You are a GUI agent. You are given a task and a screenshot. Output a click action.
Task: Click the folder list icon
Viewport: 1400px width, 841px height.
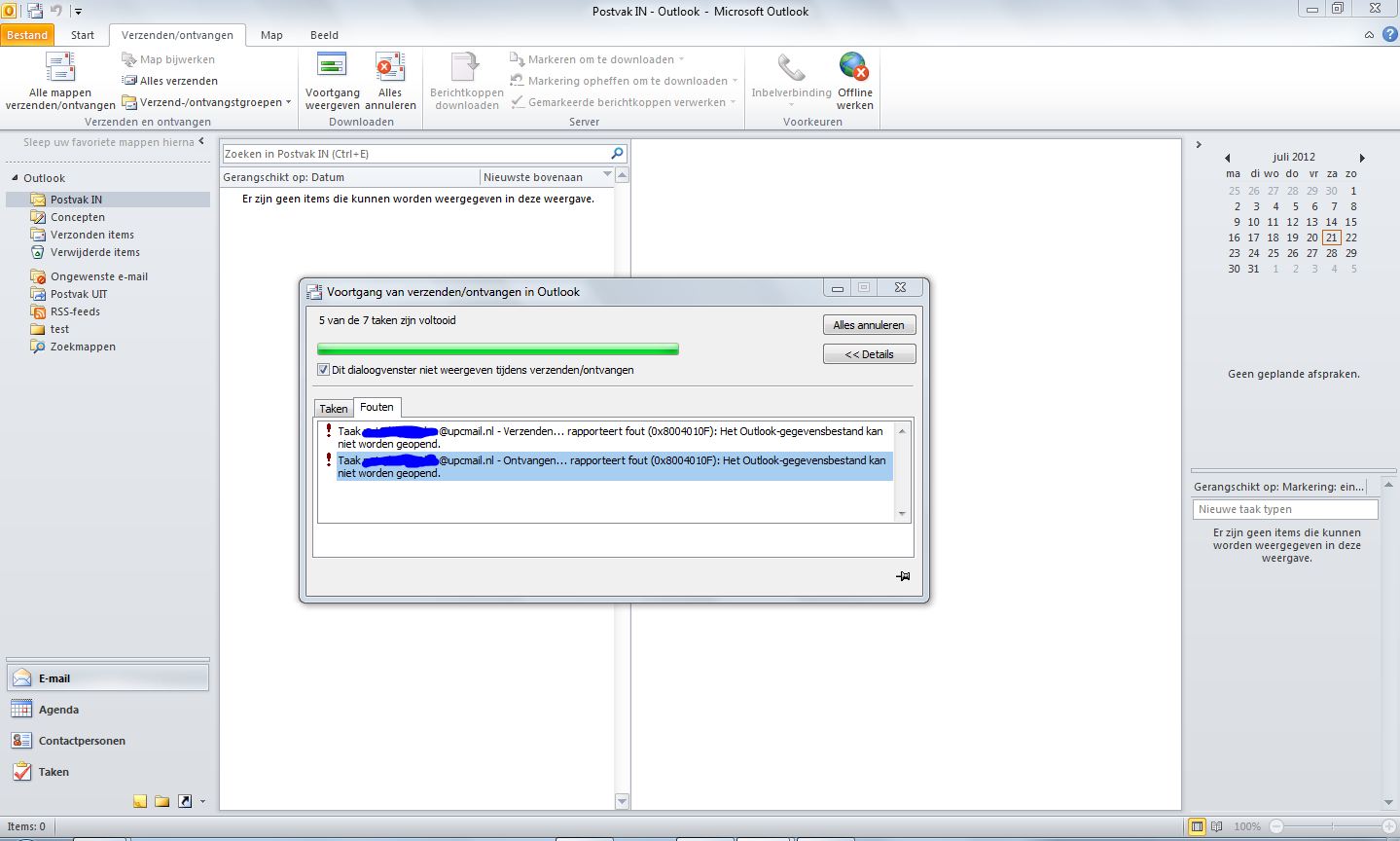162,801
